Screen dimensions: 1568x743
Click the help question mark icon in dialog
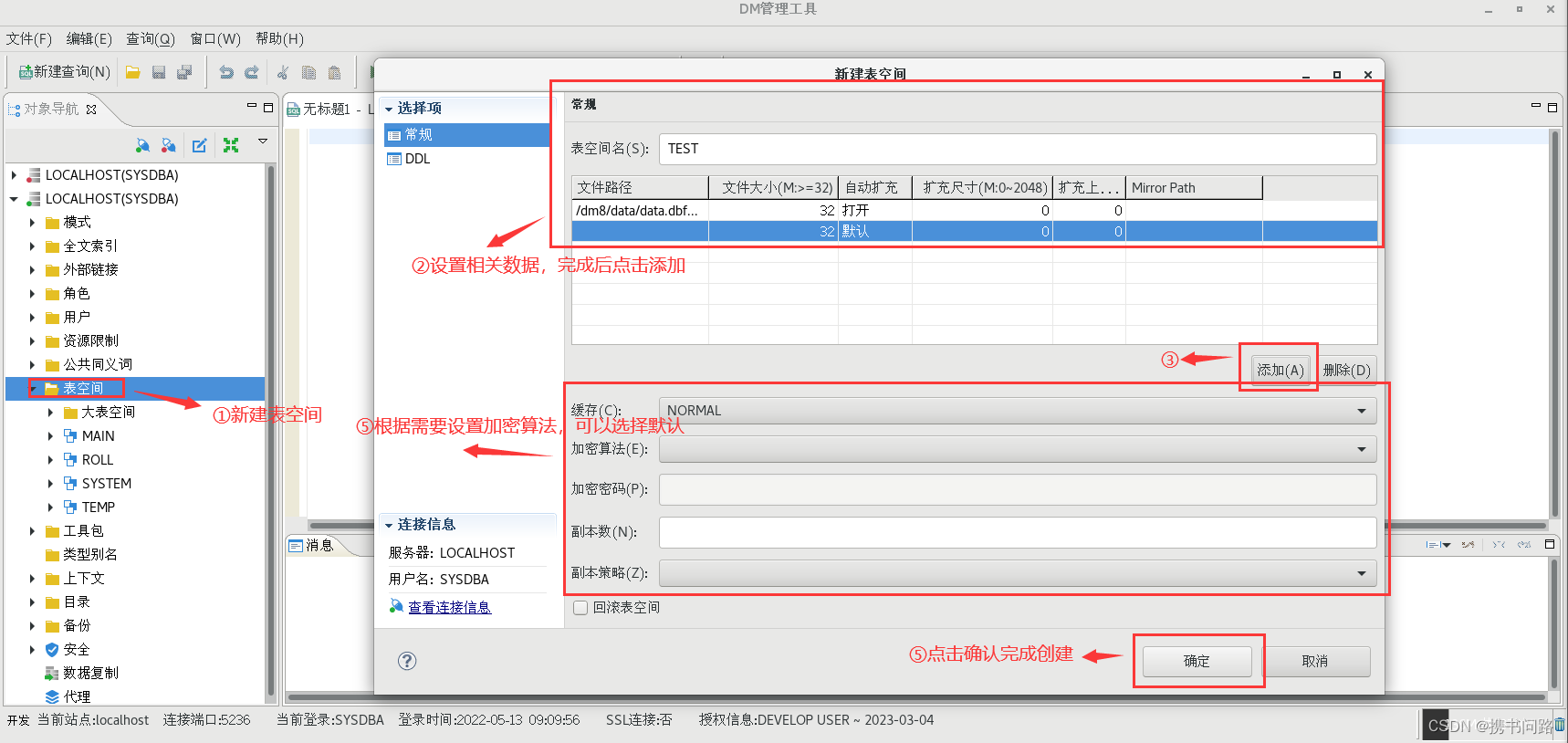click(407, 661)
